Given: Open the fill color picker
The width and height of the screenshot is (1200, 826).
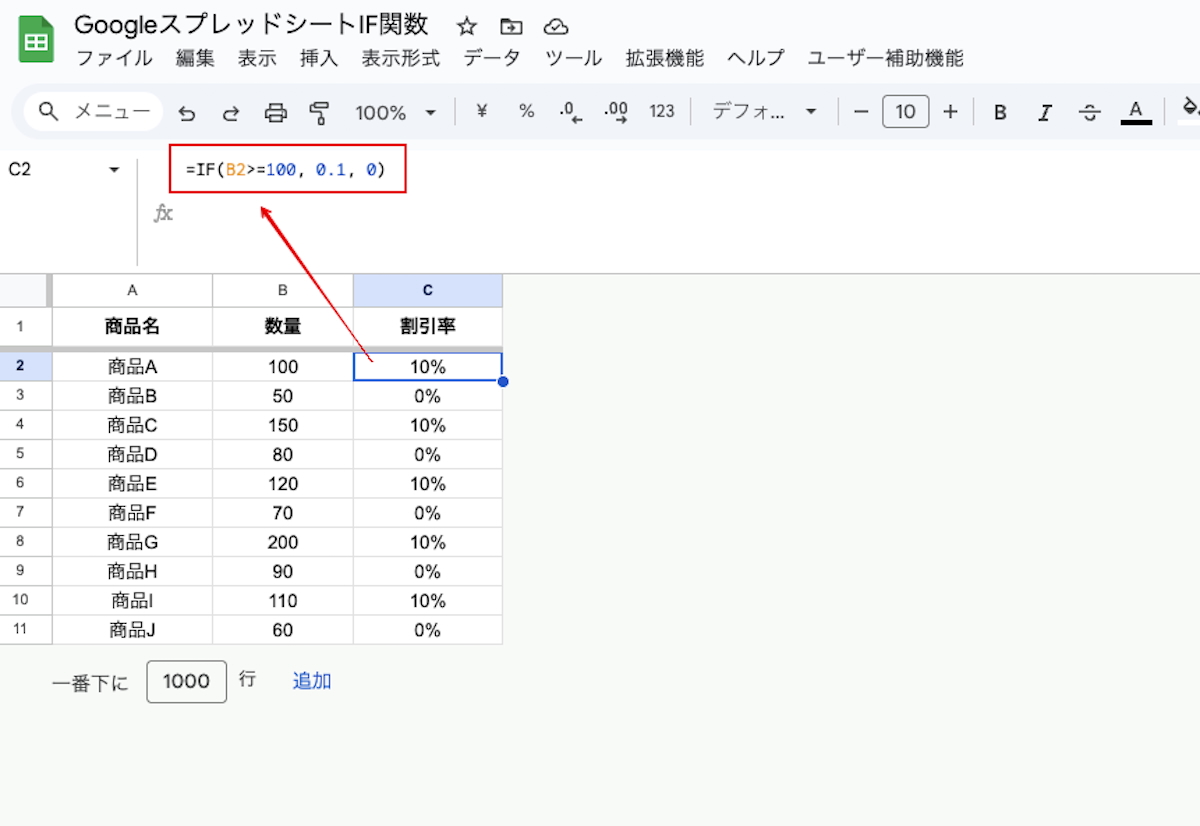Looking at the screenshot, I should click(1190, 110).
